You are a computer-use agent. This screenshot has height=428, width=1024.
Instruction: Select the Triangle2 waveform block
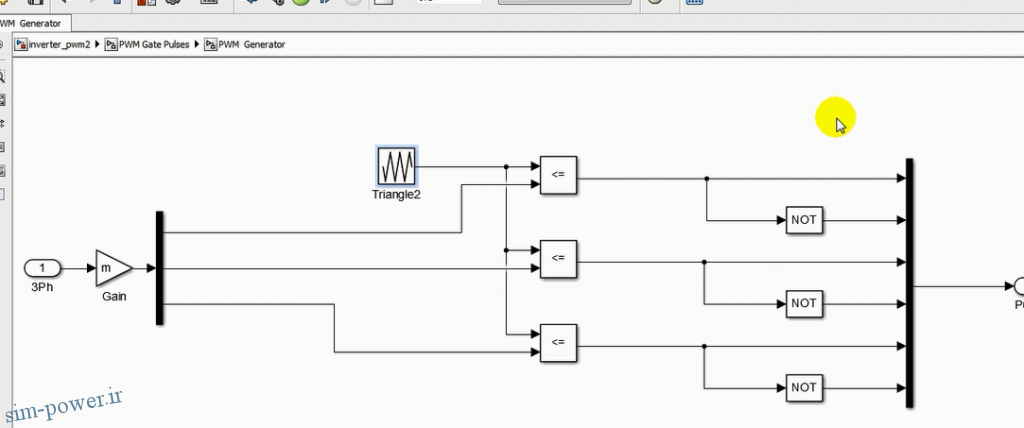396,166
